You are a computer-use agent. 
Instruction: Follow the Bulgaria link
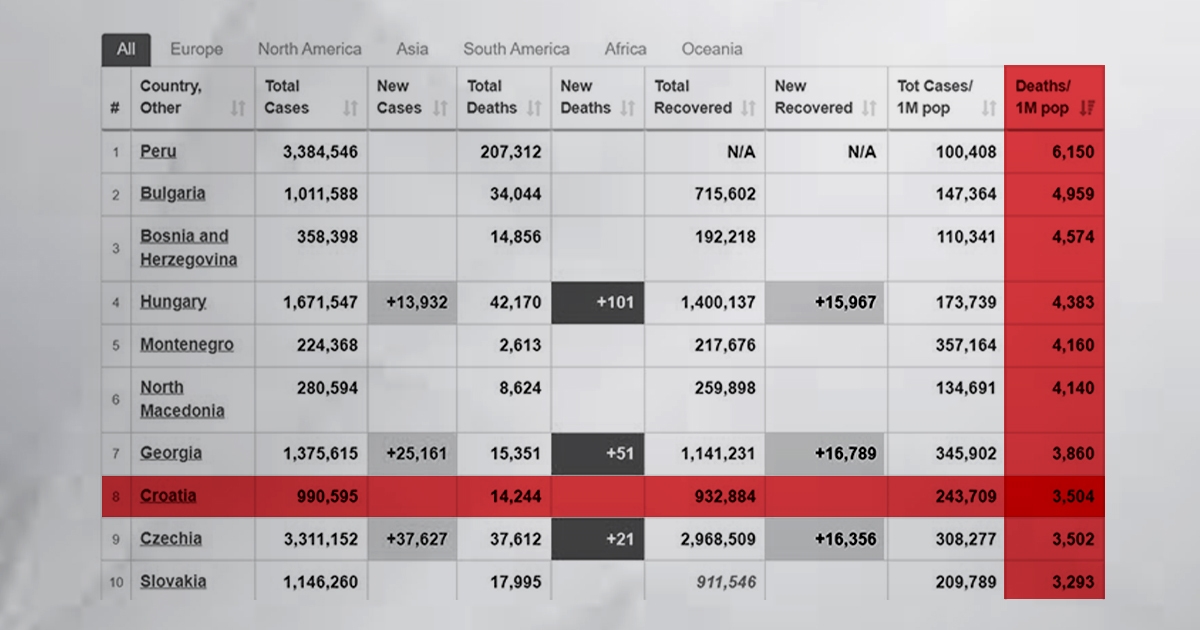click(173, 194)
